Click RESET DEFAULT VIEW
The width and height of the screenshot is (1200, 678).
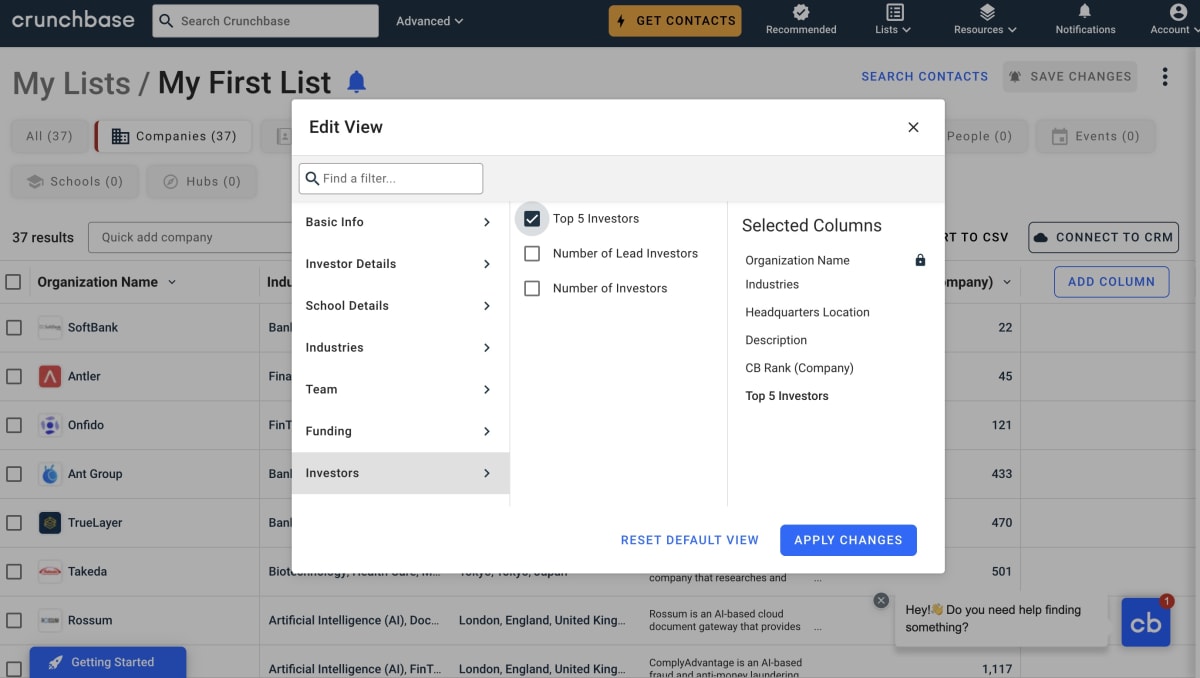point(690,540)
